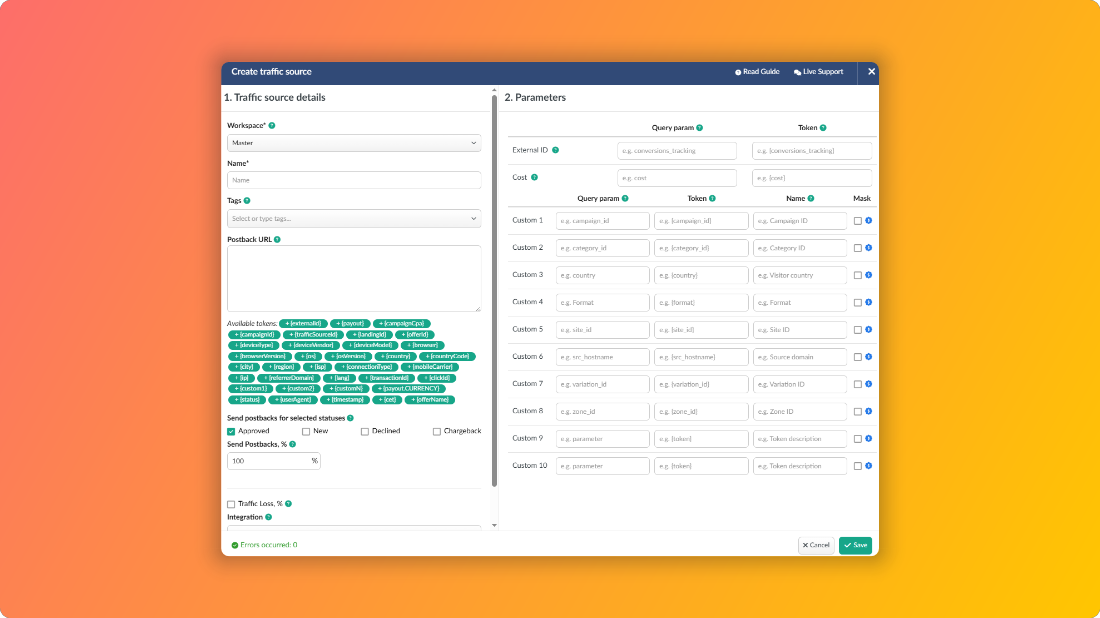The height and width of the screenshot is (618, 1100).
Task: Enable the Declined status checkbox
Action: pos(365,431)
